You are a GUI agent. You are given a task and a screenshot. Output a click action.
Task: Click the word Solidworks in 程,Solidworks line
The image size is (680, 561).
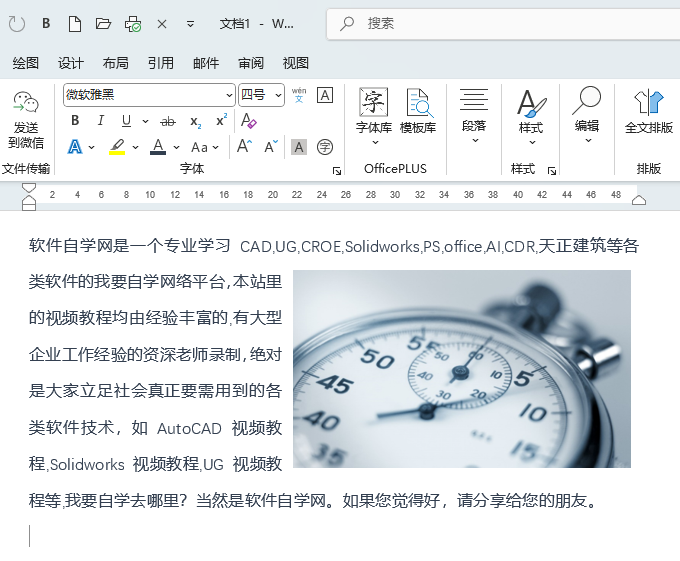point(87,465)
